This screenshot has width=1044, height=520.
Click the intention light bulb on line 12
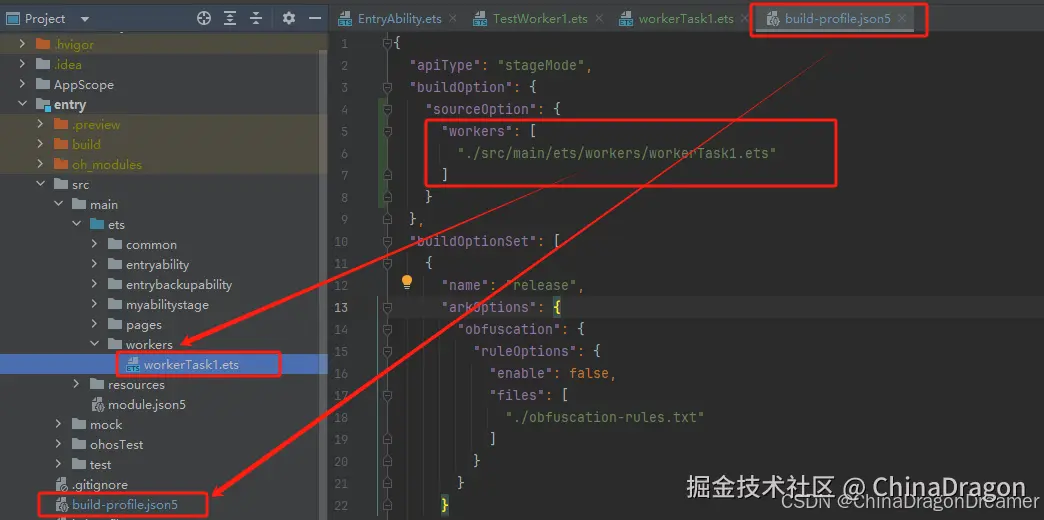click(x=407, y=283)
